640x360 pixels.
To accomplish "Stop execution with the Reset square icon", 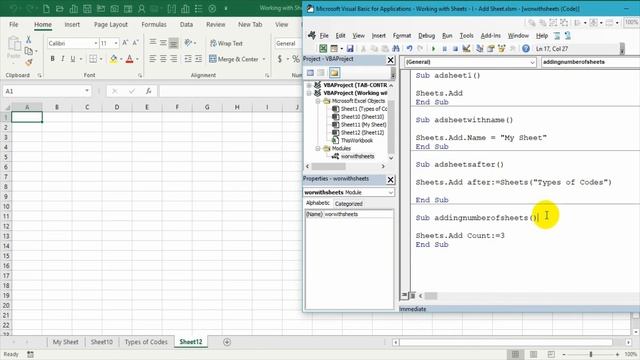I will click(455, 49).
